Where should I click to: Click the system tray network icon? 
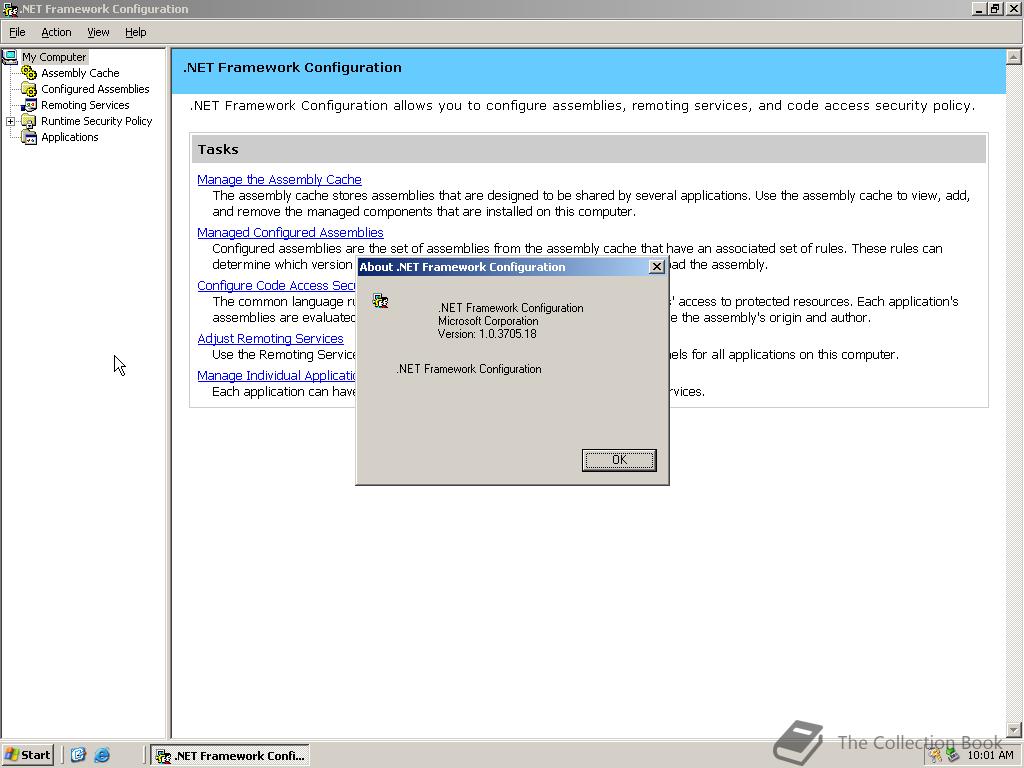(953, 755)
